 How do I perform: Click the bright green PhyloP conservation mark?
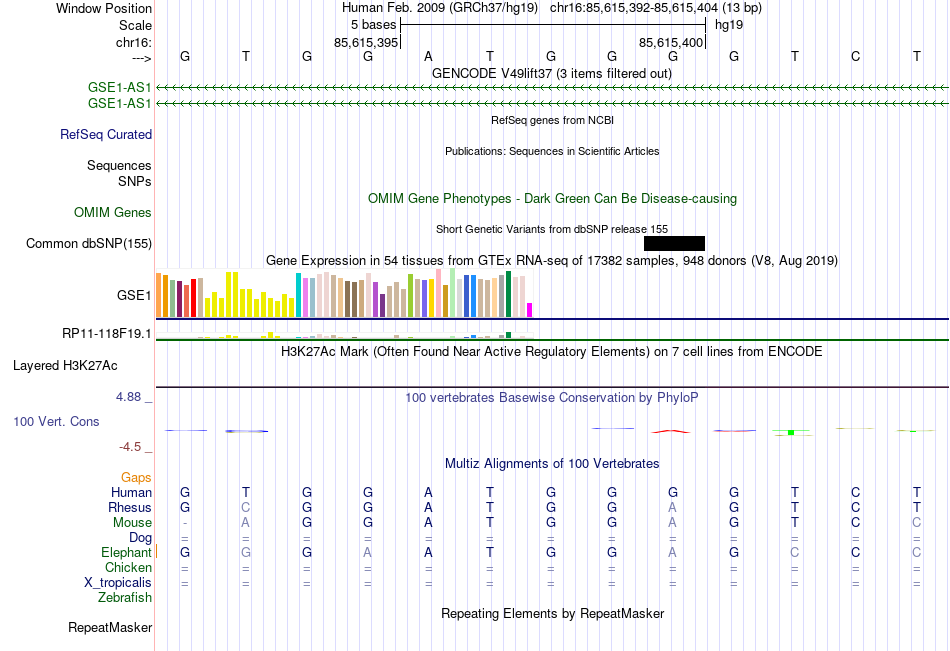pyautogui.click(x=791, y=432)
